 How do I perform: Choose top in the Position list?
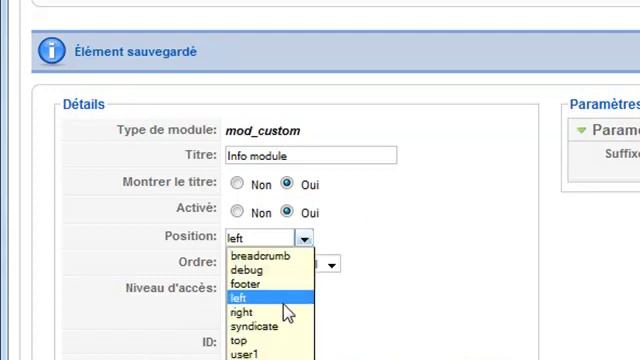pyautogui.click(x=270, y=340)
